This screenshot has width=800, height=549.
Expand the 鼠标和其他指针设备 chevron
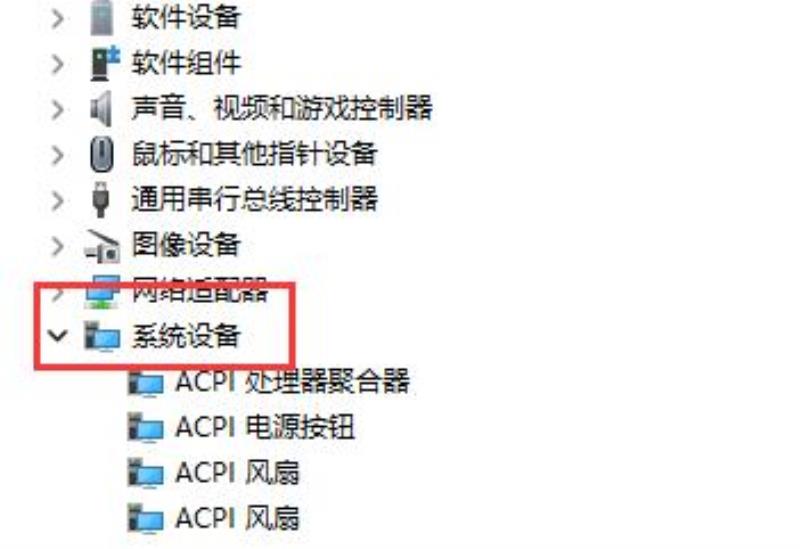point(58,155)
